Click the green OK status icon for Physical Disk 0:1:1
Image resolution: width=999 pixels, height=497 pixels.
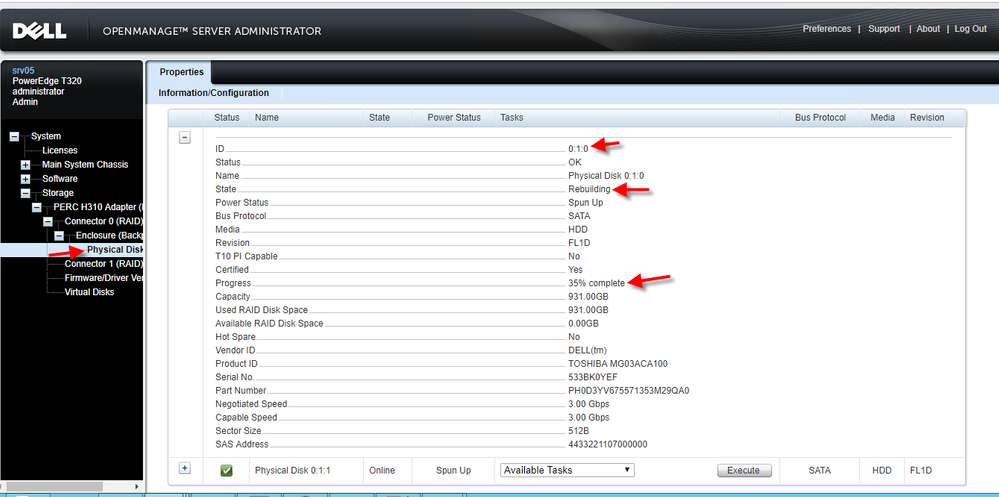[x=226, y=470]
